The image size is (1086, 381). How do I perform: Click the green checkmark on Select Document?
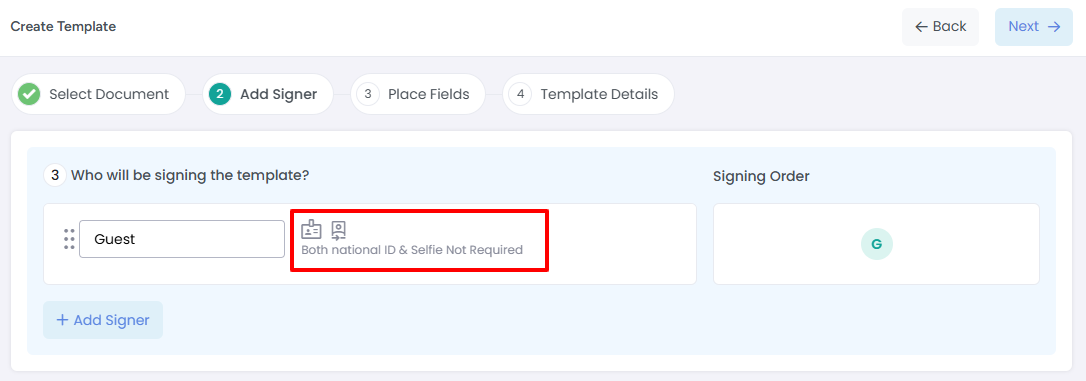pos(29,94)
